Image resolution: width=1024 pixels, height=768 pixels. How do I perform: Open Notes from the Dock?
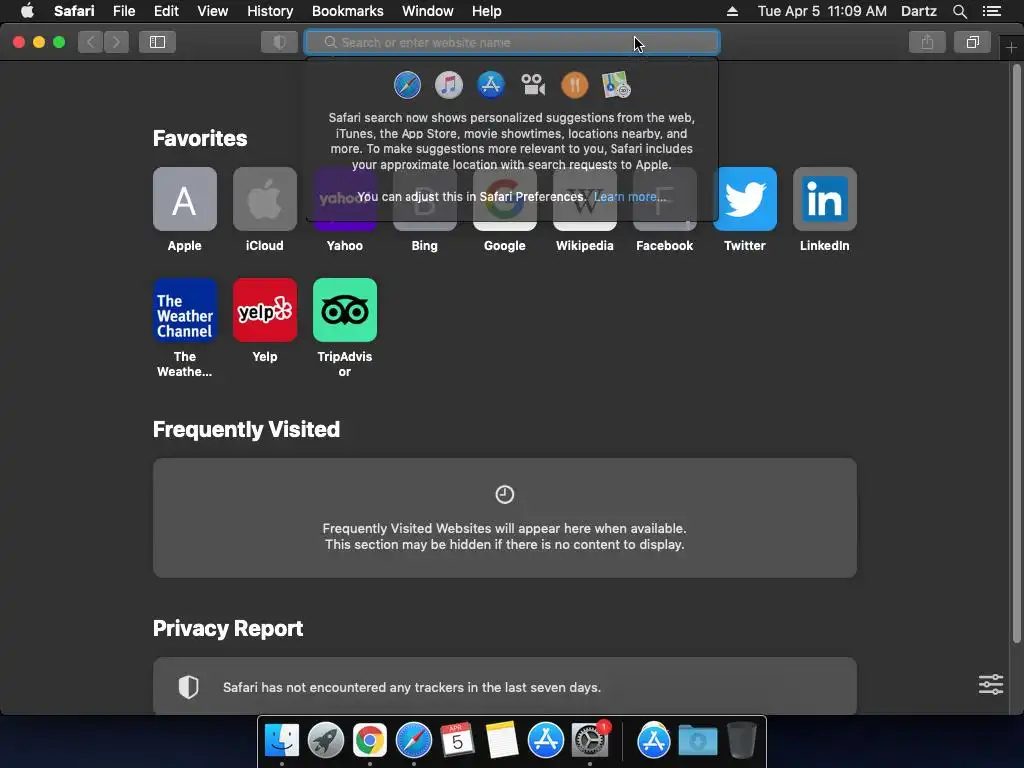502,741
